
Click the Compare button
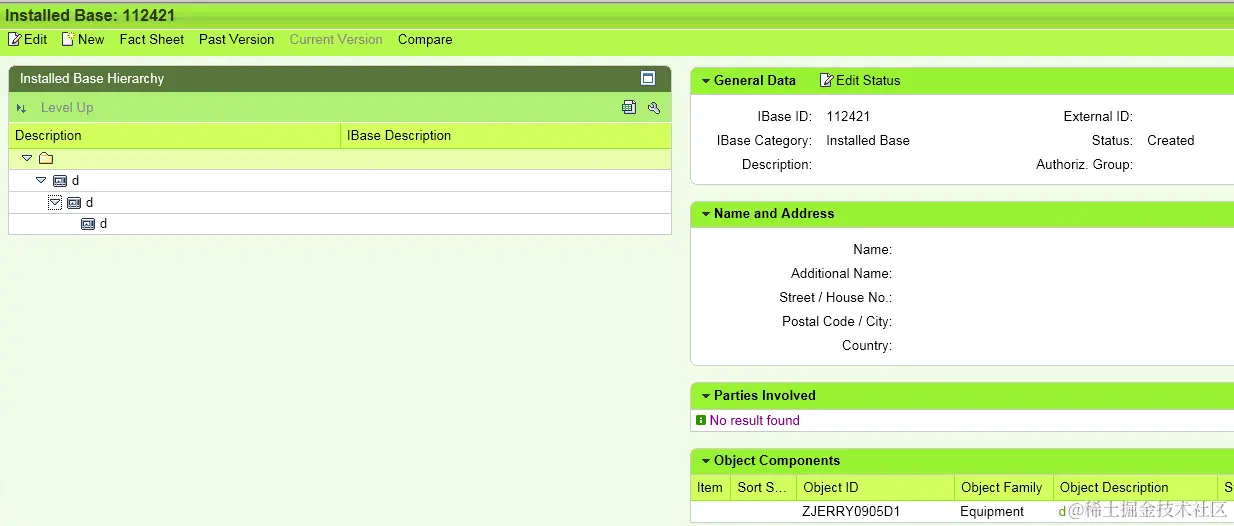coord(425,39)
